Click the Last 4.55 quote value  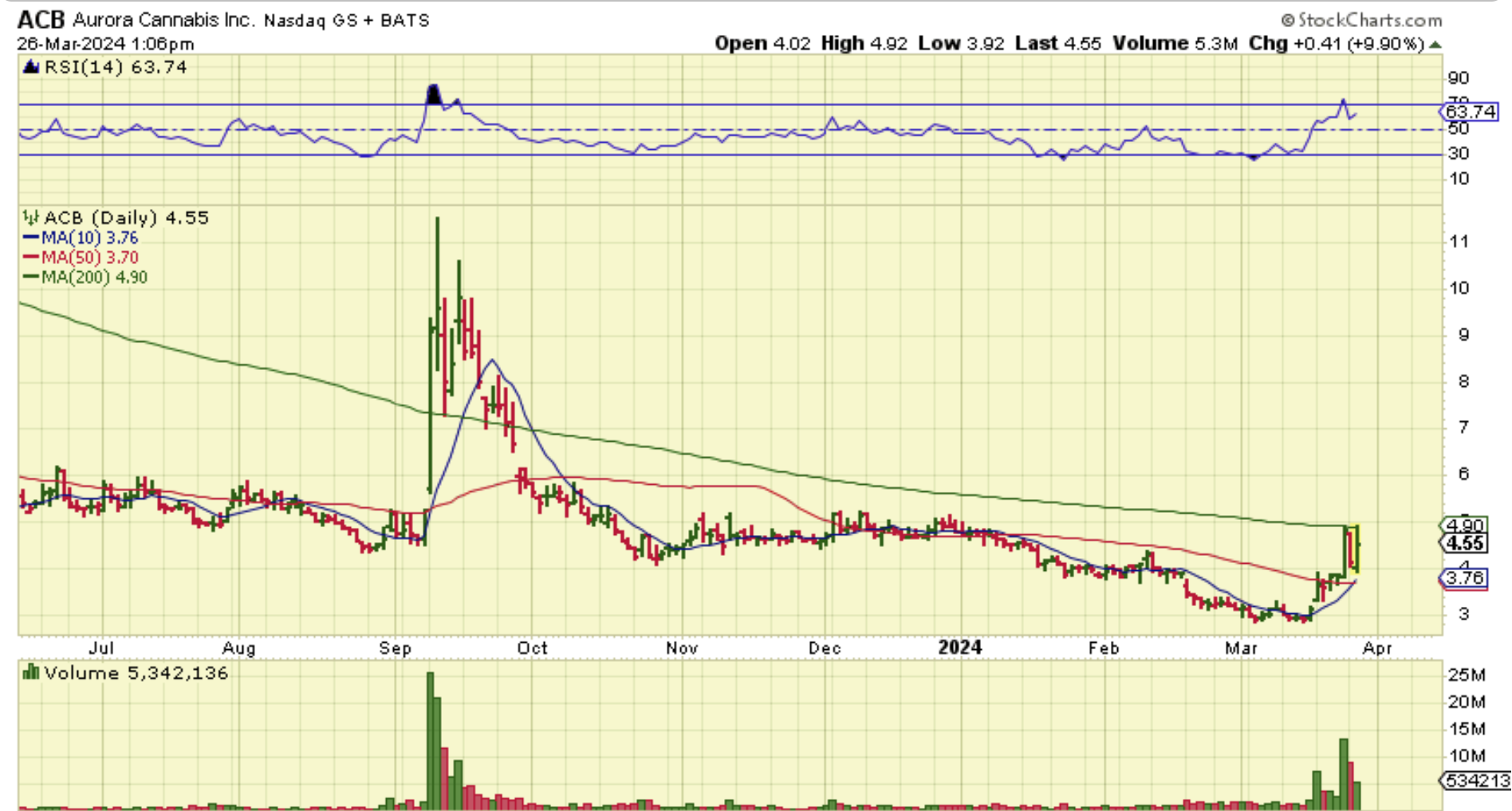click(1058, 43)
